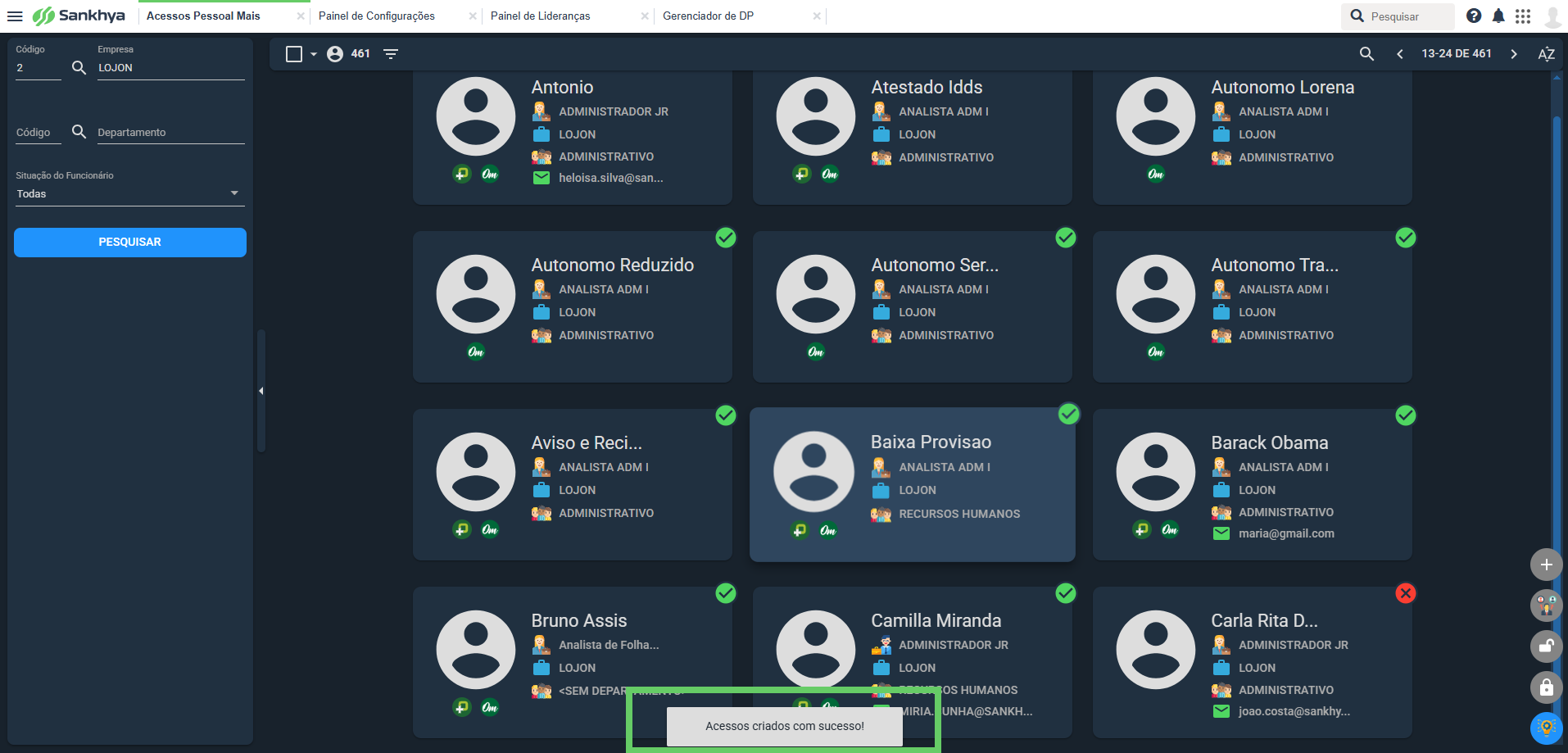Click the closed padlock floating button
Image resolution: width=1568 pixels, height=753 pixels.
click(x=1546, y=687)
